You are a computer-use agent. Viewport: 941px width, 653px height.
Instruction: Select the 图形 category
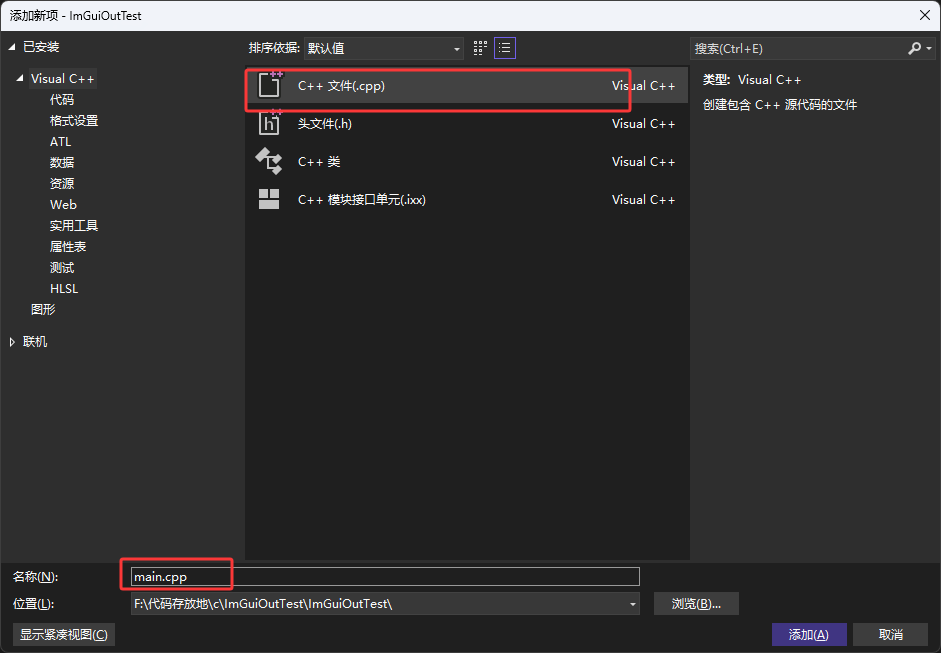tap(43, 309)
